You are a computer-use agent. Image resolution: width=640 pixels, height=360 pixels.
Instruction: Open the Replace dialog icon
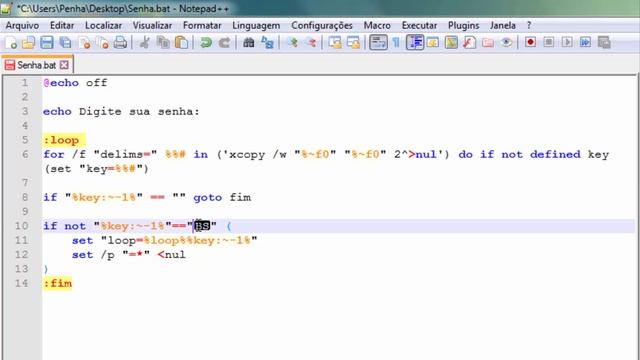click(267, 42)
